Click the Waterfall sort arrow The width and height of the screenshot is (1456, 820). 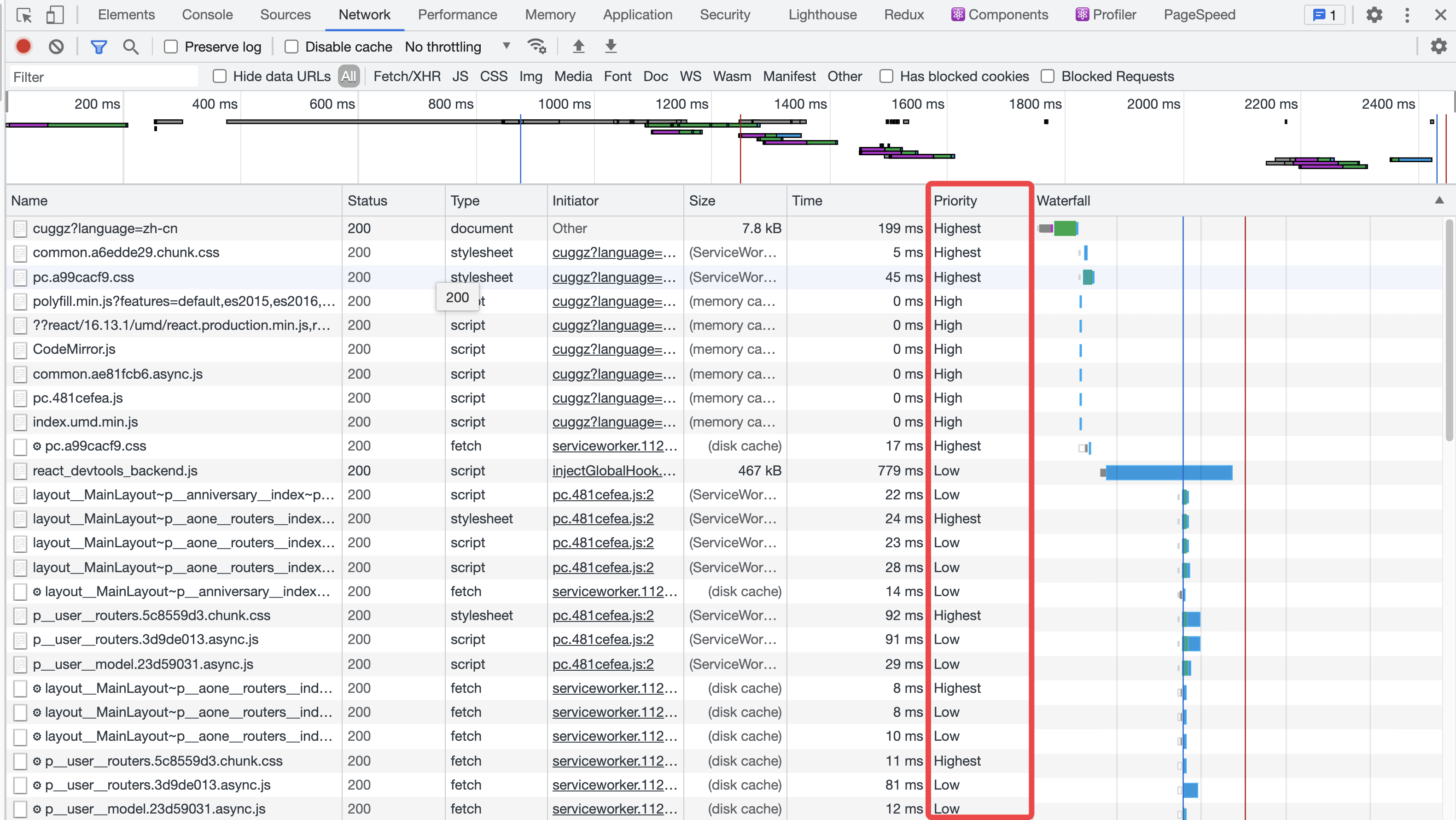tap(1439, 200)
